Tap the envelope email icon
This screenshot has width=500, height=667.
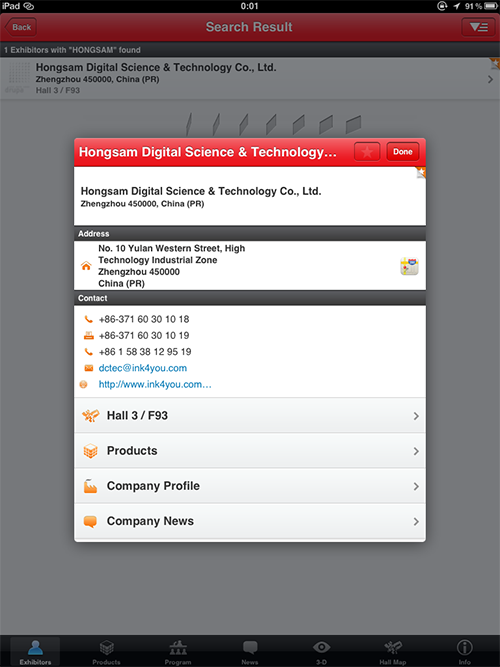(x=89, y=368)
